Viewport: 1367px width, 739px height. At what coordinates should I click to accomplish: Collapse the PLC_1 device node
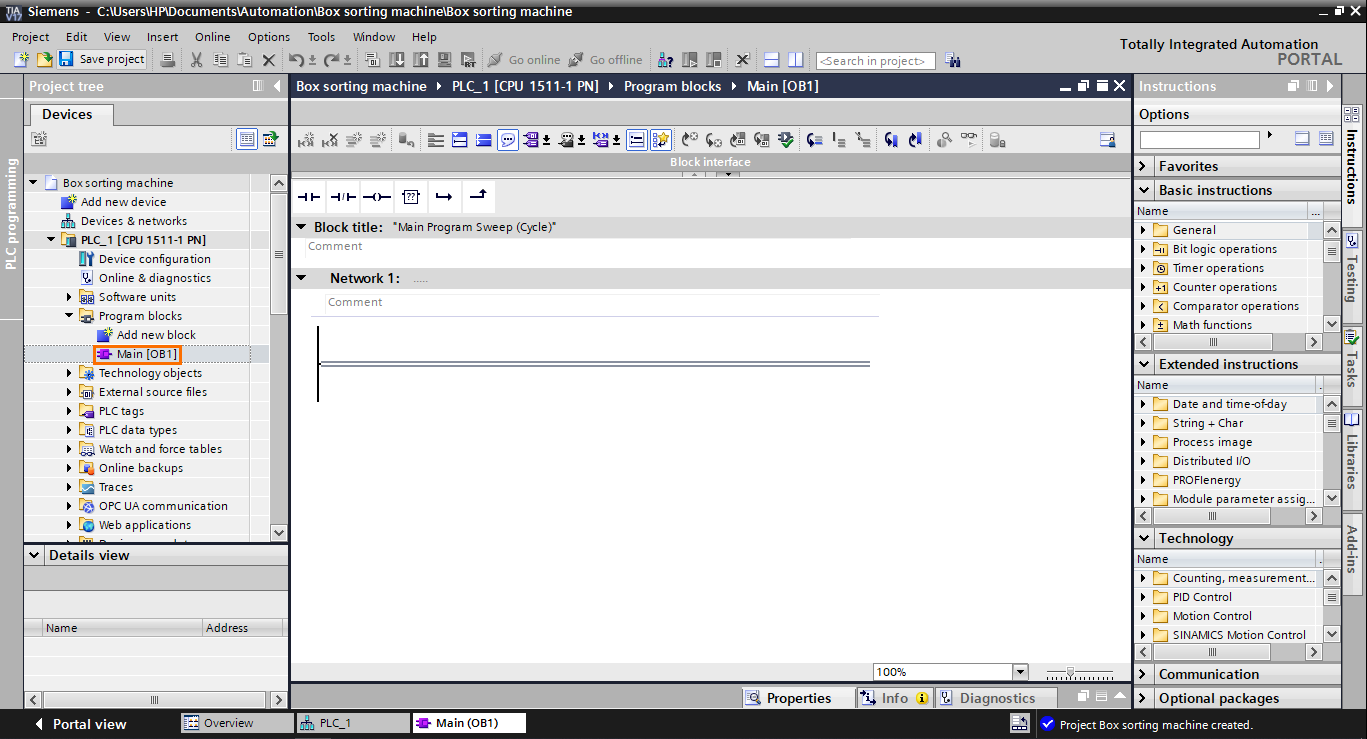[x=51, y=240]
